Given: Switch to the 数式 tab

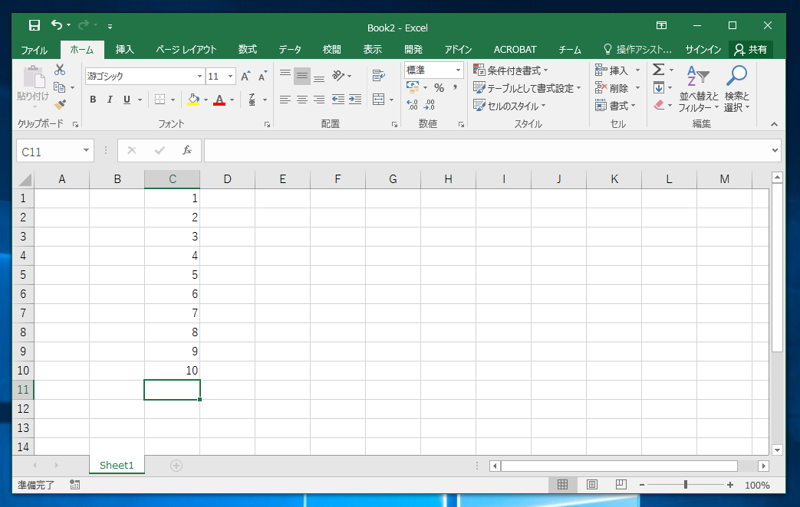Looking at the screenshot, I should (247, 49).
